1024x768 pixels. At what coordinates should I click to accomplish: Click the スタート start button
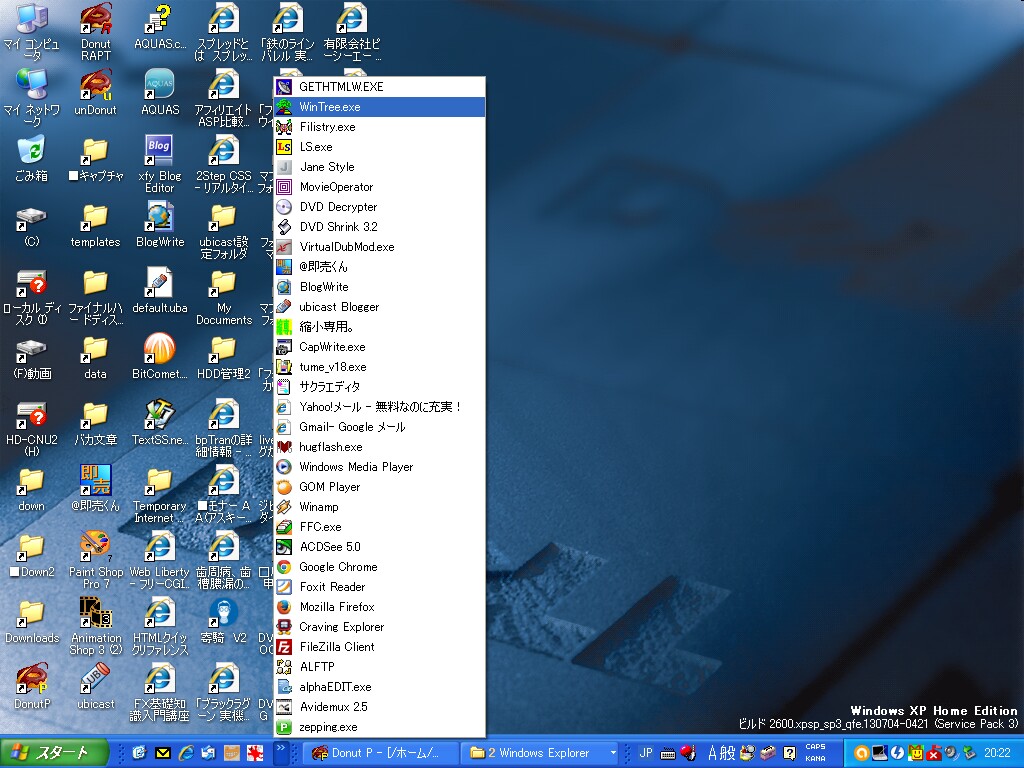point(54,753)
